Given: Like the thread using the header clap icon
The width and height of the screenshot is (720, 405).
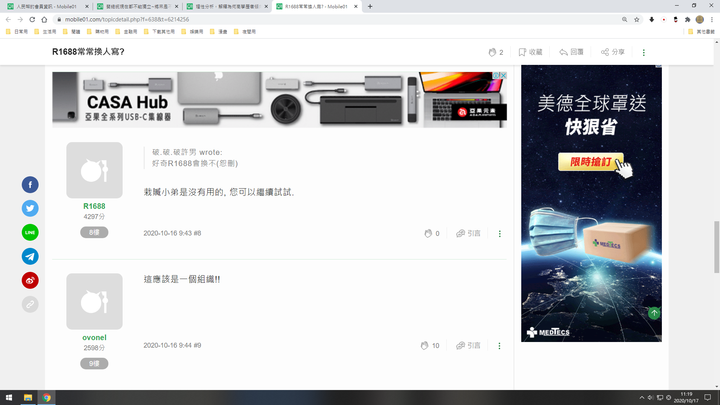Looking at the screenshot, I should [495, 52].
